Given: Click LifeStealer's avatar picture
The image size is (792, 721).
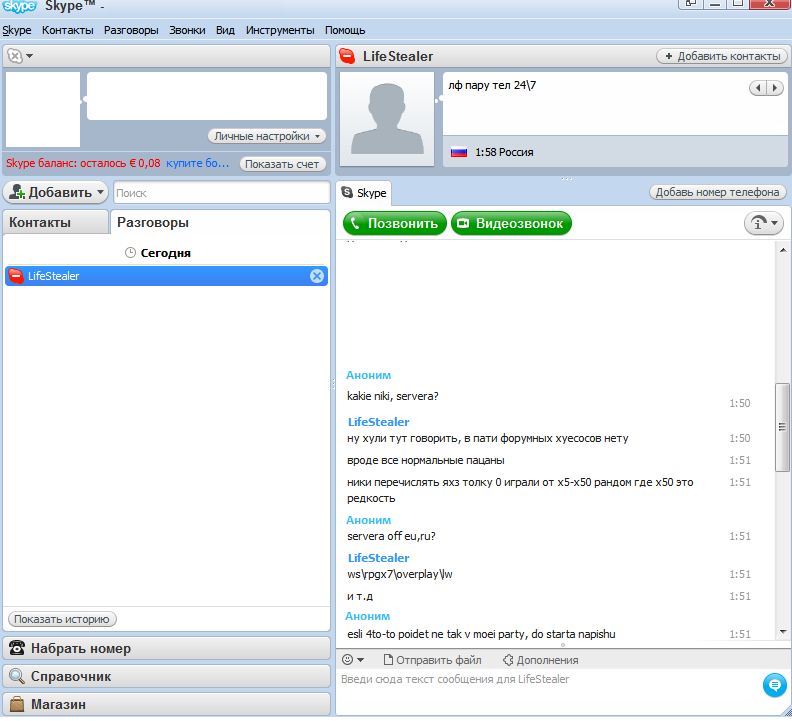Looking at the screenshot, I should [387, 119].
